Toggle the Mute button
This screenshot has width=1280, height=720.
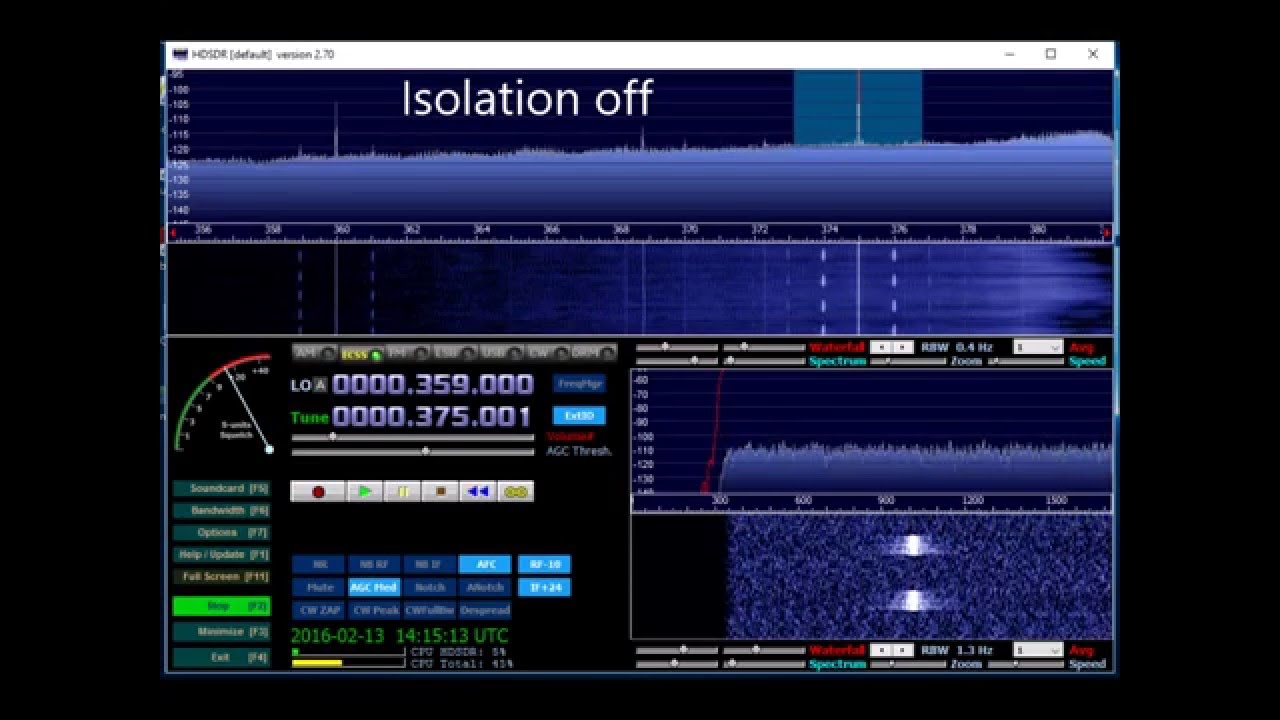tap(318, 587)
